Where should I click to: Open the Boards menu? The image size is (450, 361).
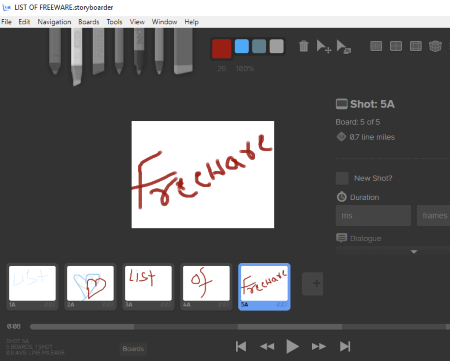pyautogui.click(x=89, y=22)
